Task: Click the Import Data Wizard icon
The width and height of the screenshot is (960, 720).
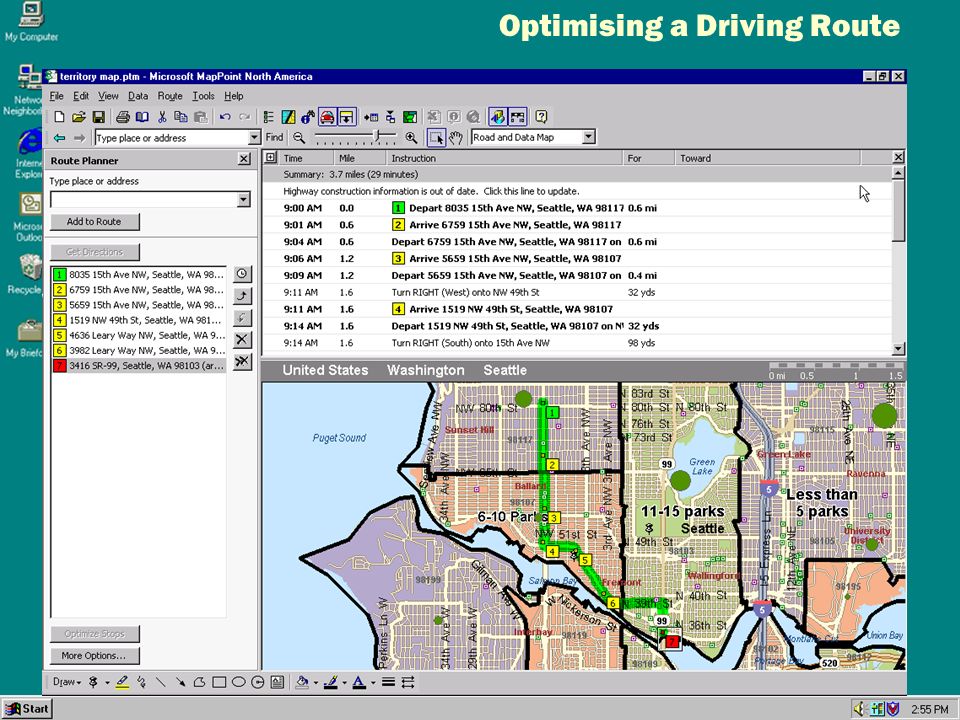Action: coord(371,117)
